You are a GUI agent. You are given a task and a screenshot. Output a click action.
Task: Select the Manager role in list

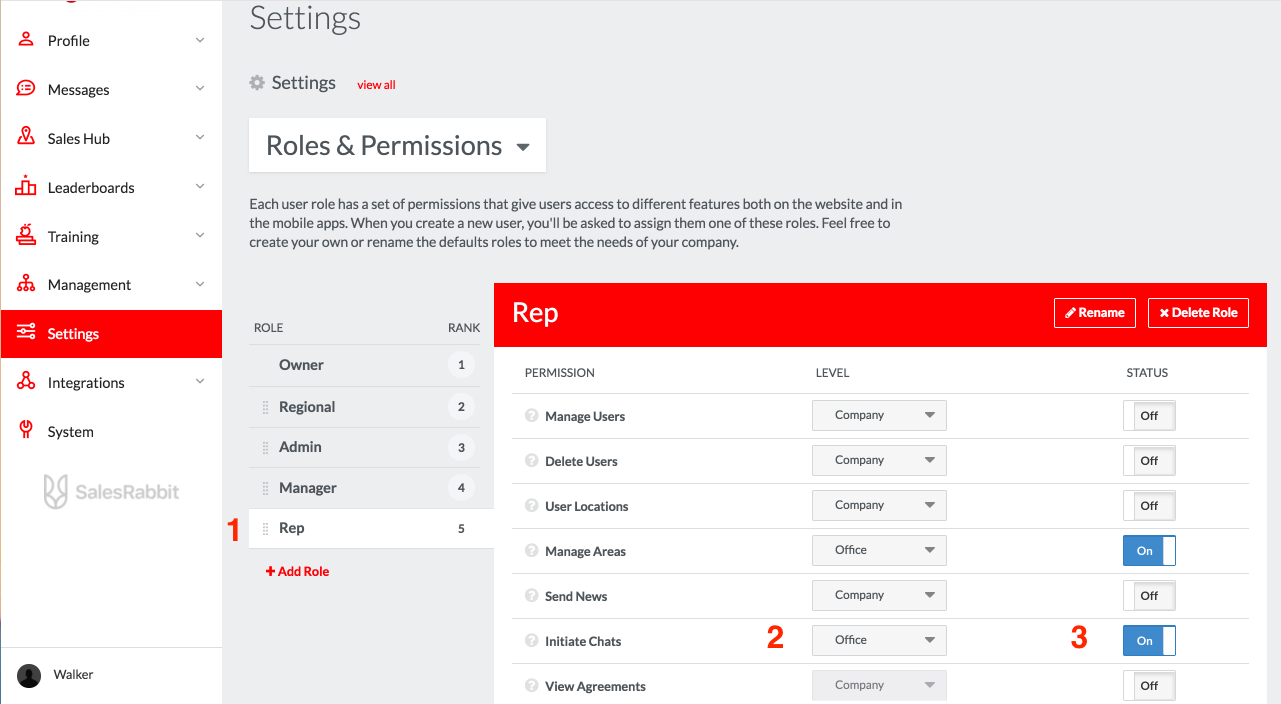371,488
